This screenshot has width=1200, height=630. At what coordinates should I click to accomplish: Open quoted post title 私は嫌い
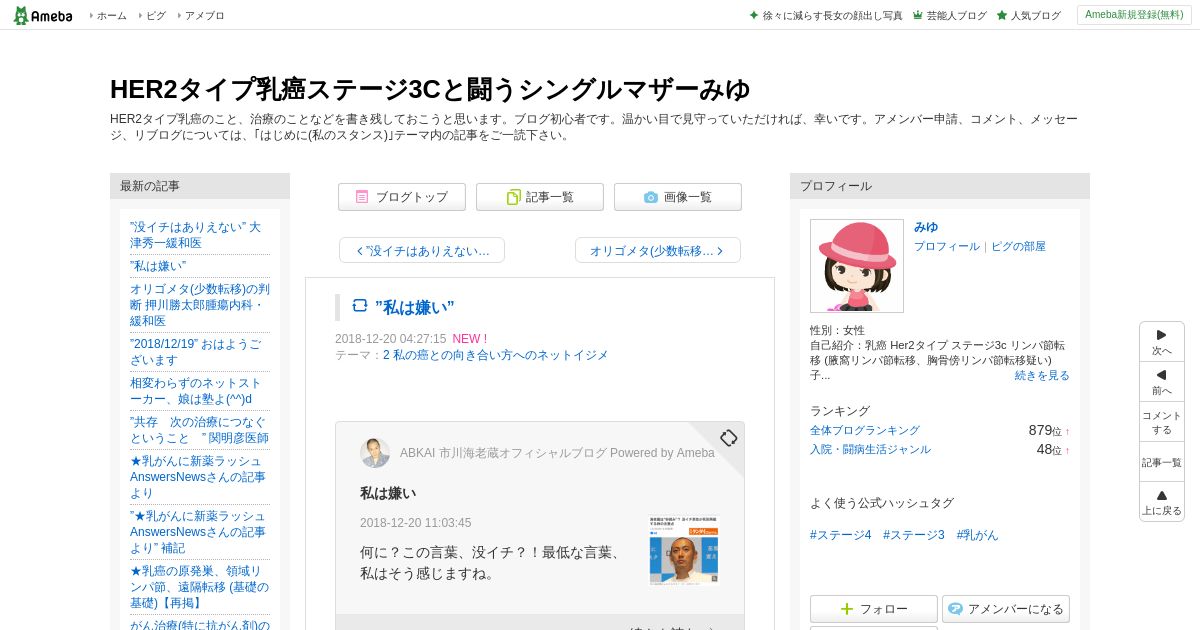(388, 493)
